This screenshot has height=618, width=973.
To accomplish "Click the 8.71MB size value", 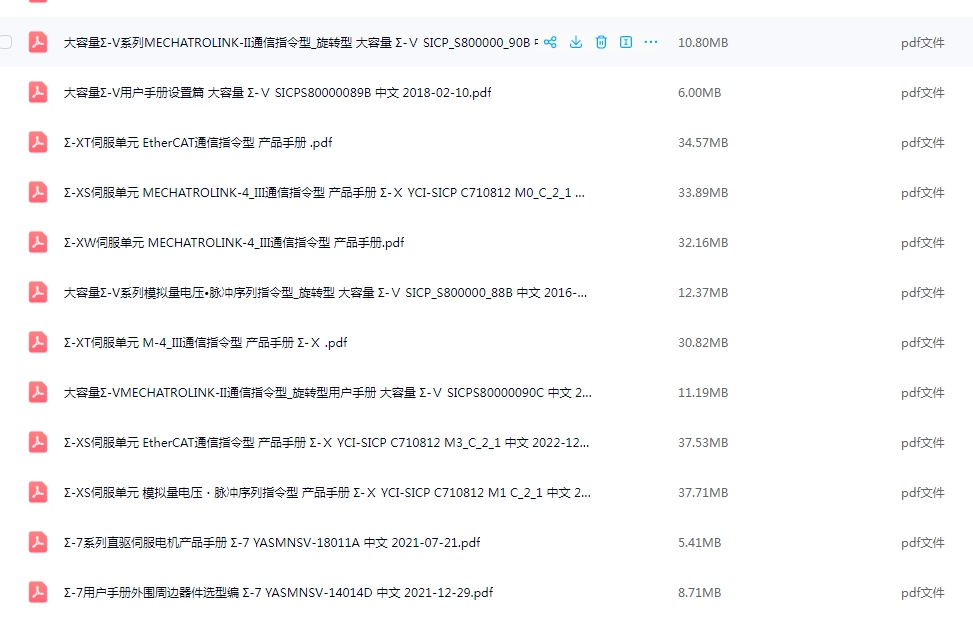I will (x=699, y=593).
